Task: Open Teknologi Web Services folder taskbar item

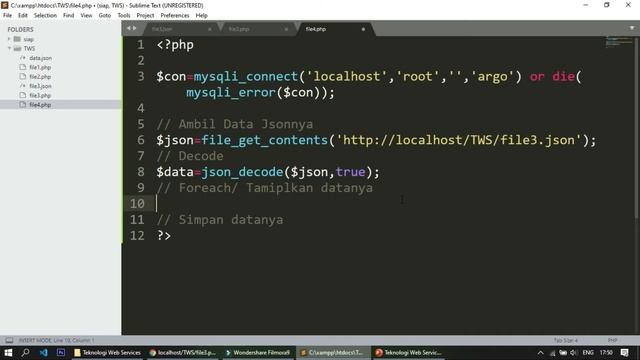Action: [x=107, y=353]
